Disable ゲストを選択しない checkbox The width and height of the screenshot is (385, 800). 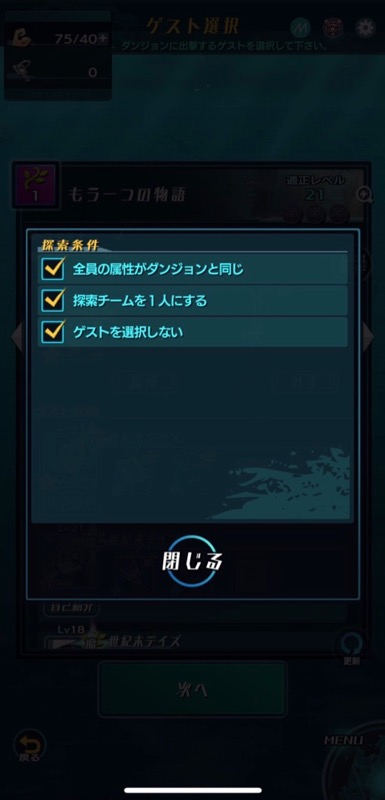point(53,332)
